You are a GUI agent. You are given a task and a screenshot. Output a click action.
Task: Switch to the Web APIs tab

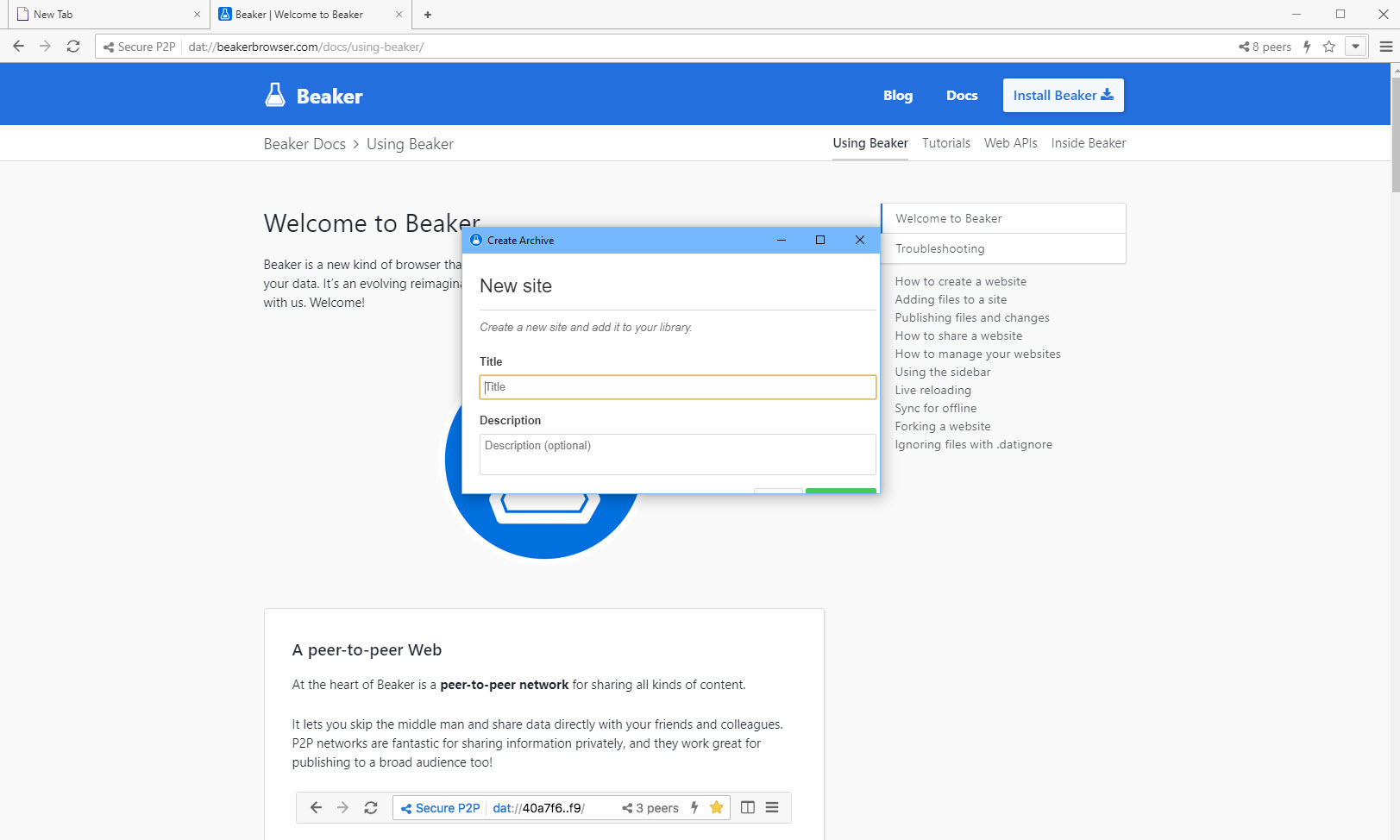pos(1011,143)
